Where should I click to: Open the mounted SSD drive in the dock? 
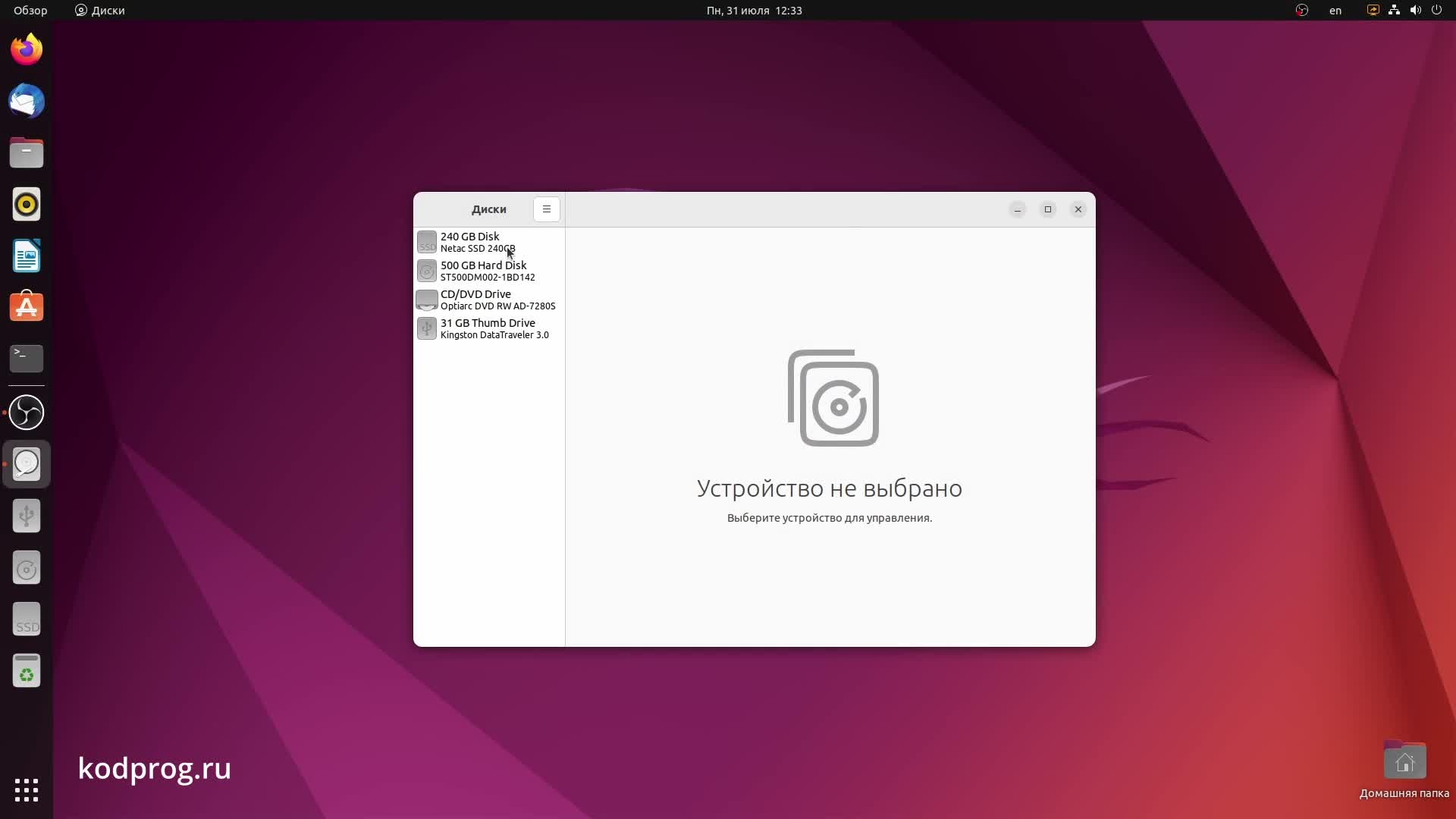pos(27,619)
